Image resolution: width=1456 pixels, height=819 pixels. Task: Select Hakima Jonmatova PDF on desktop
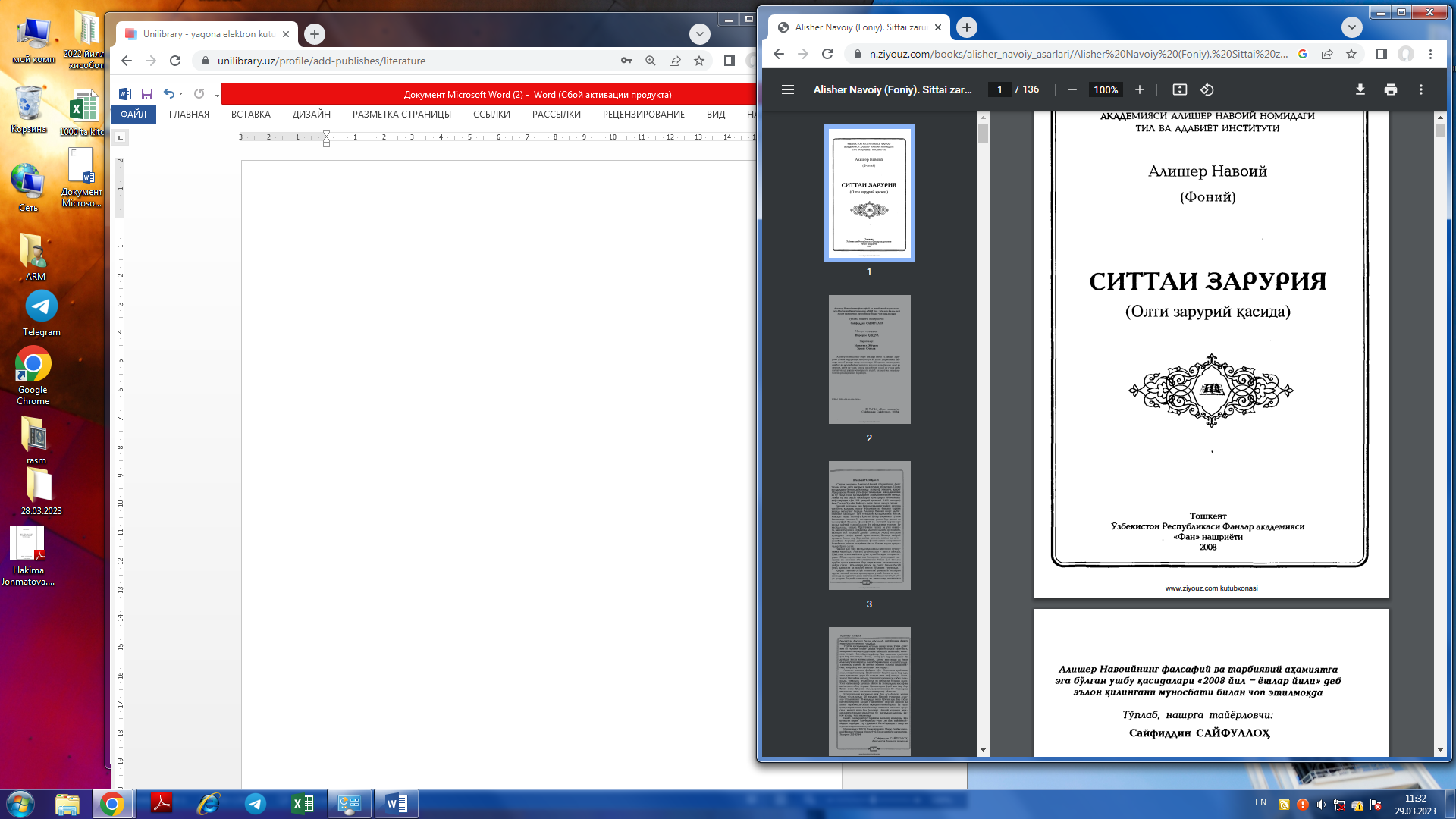click(28, 556)
